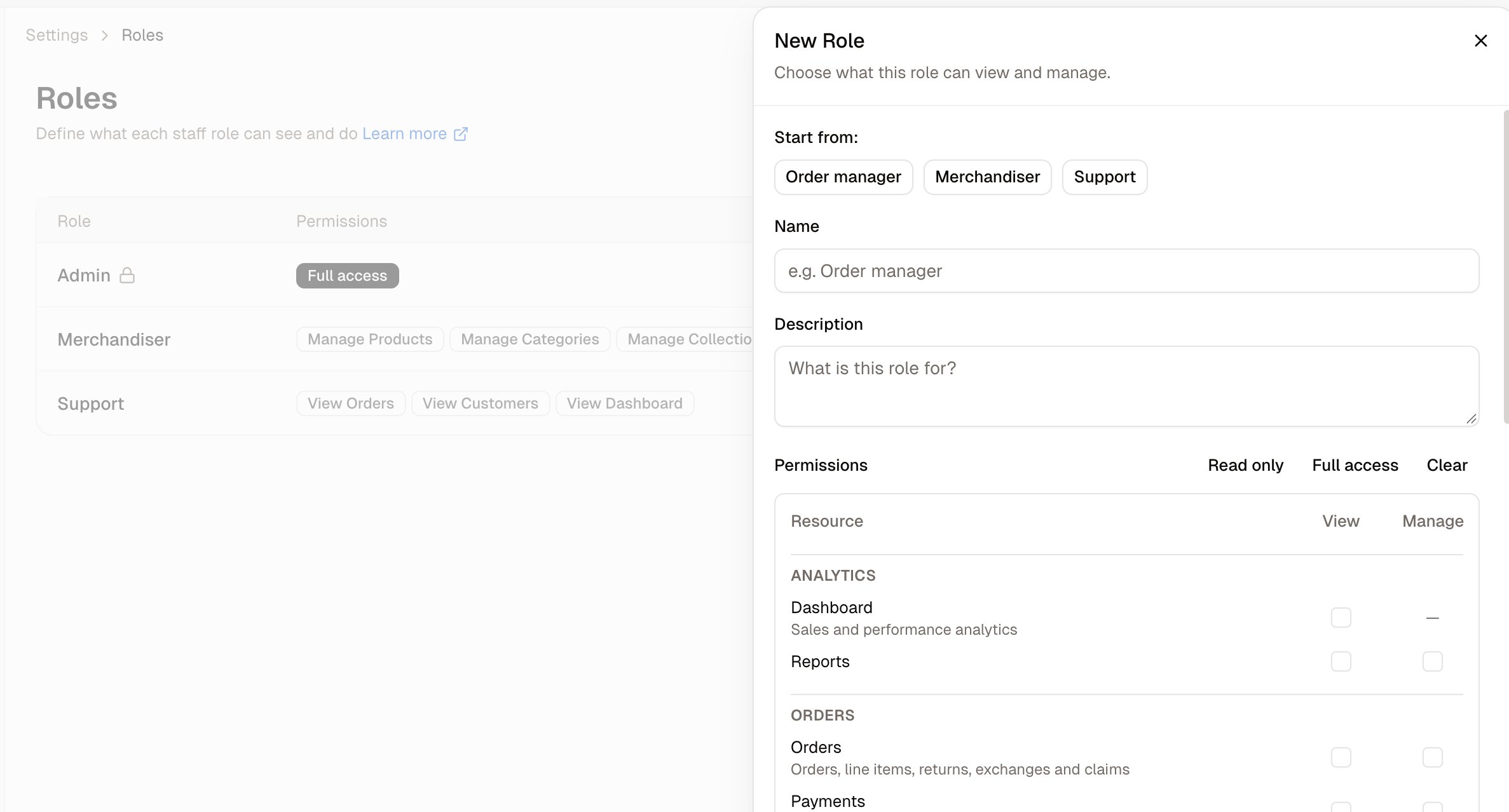Click the New Role panel scrollbar
The height and width of the screenshot is (812, 1509).
pyautogui.click(x=1506, y=267)
